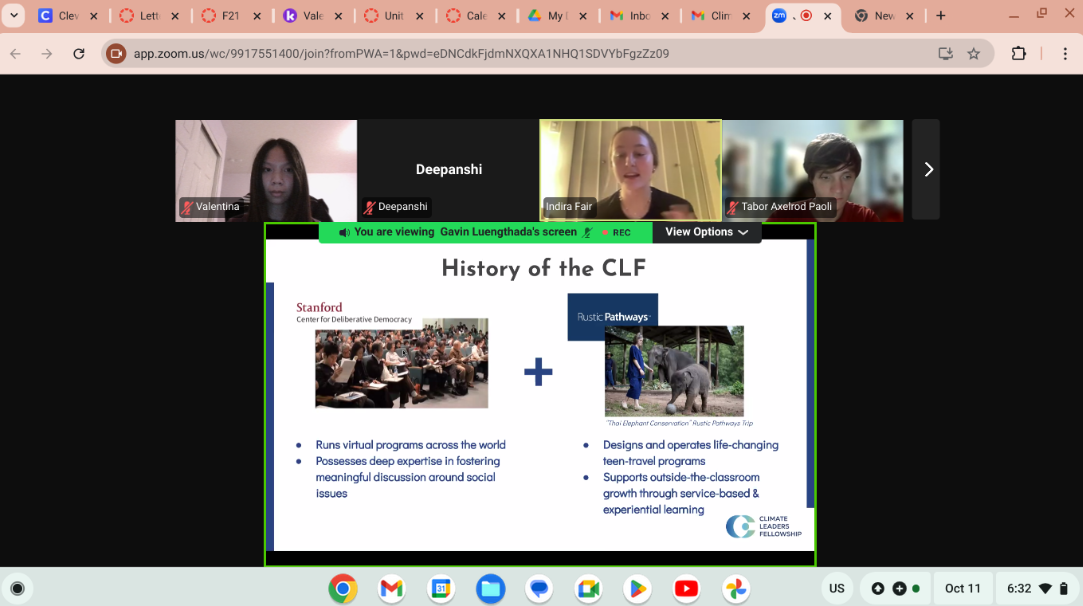Screen dimensions: 1083x606
Task: Select Tabor Axelrod Paoli's video tile
Action: pos(813,171)
